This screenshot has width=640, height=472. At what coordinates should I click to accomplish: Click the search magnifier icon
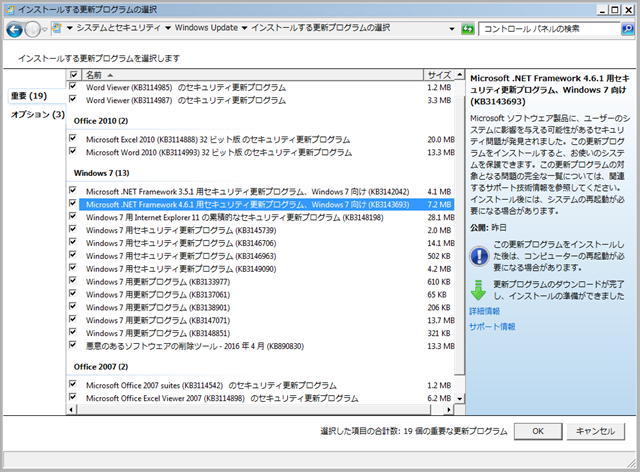coord(627,29)
